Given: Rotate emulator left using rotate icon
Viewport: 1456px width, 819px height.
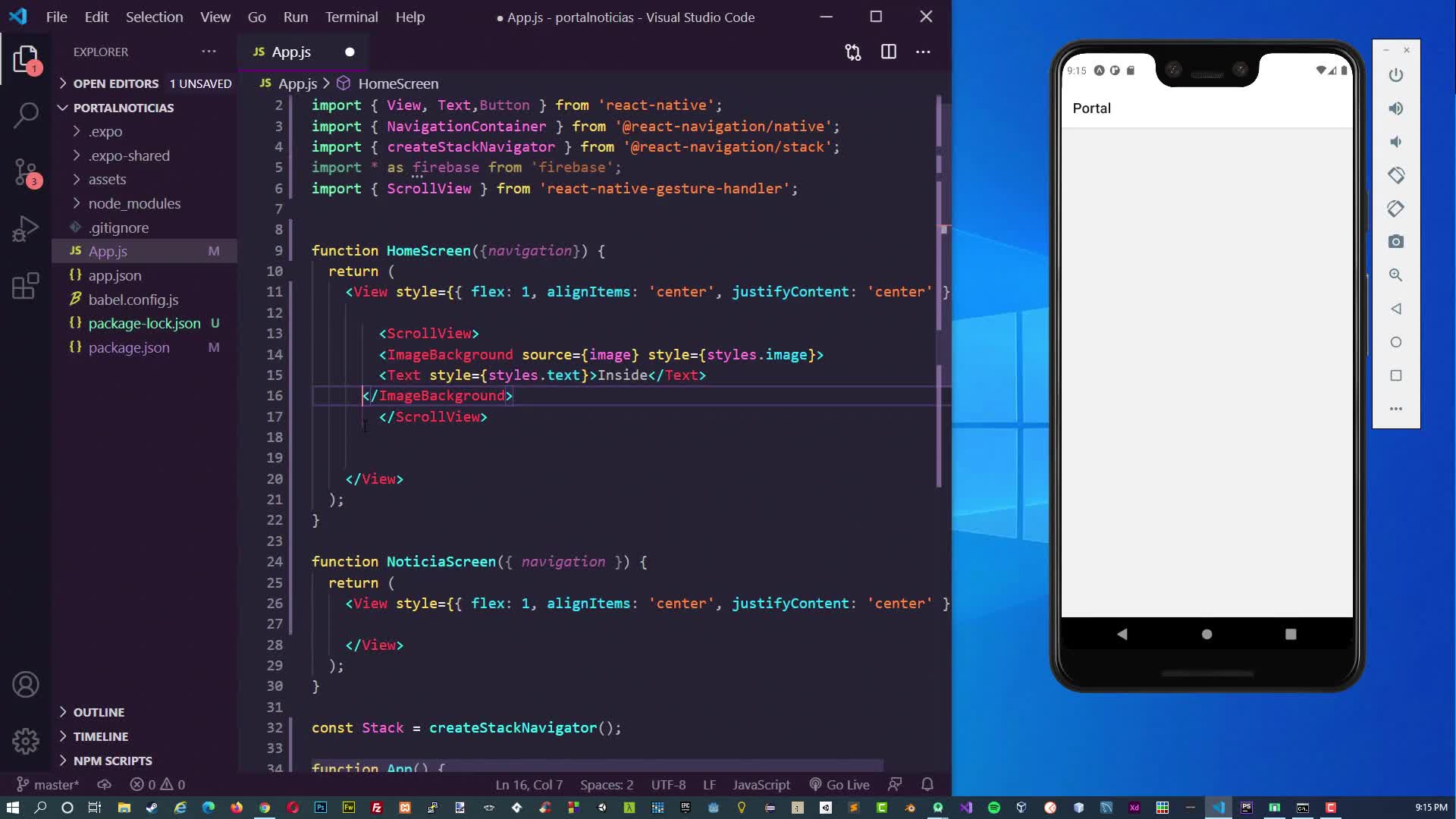Looking at the screenshot, I should pyautogui.click(x=1395, y=175).
